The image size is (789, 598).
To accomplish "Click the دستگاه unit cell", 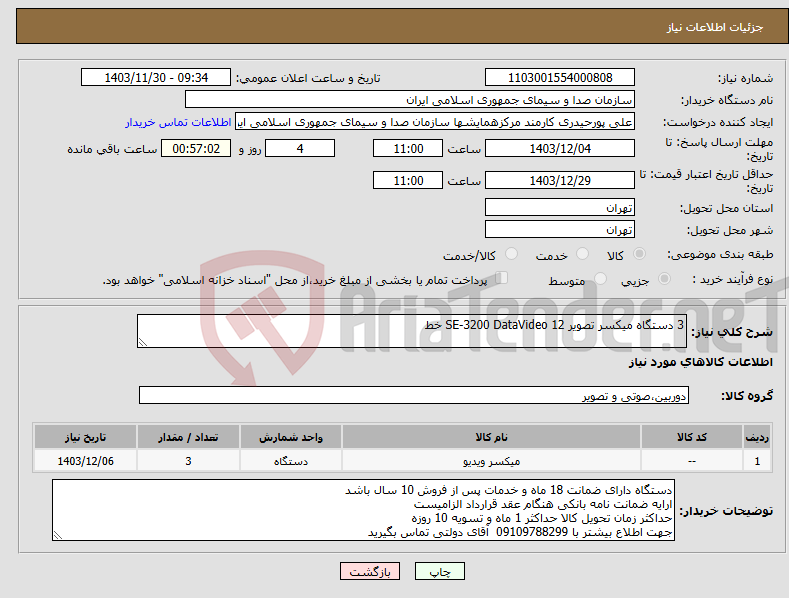I will [291, 461].
